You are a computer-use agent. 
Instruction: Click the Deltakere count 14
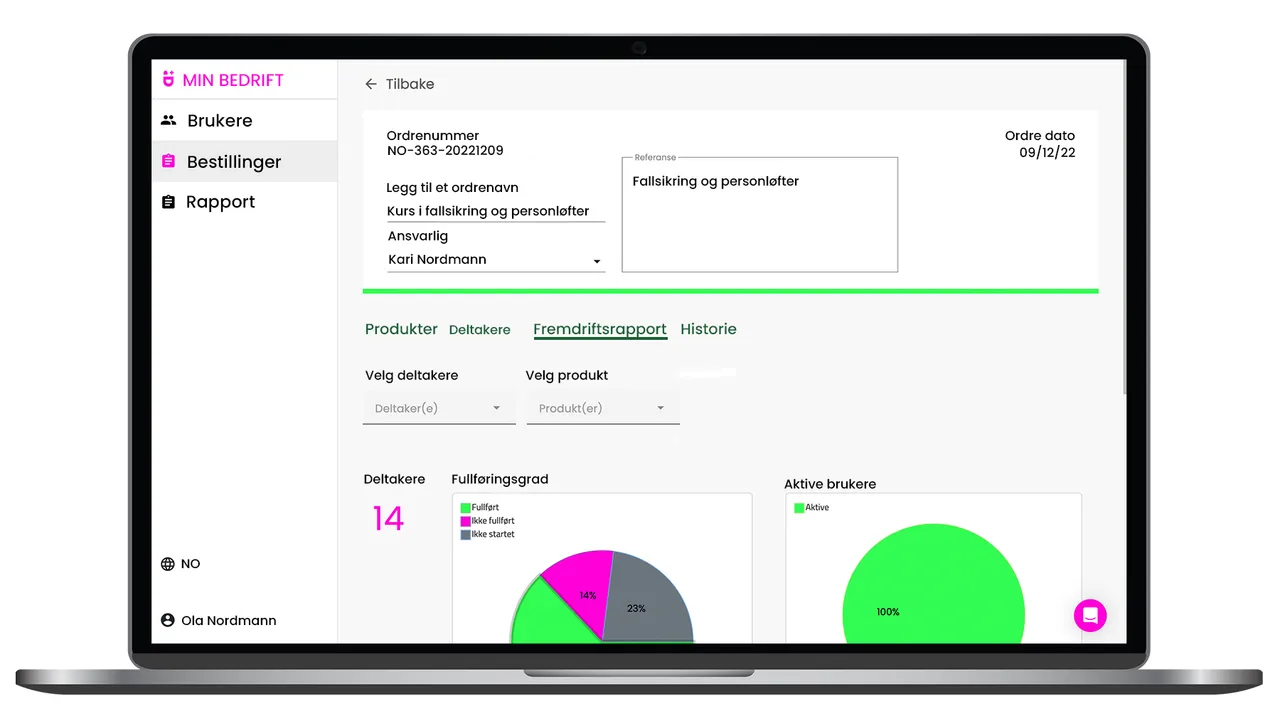388,518
